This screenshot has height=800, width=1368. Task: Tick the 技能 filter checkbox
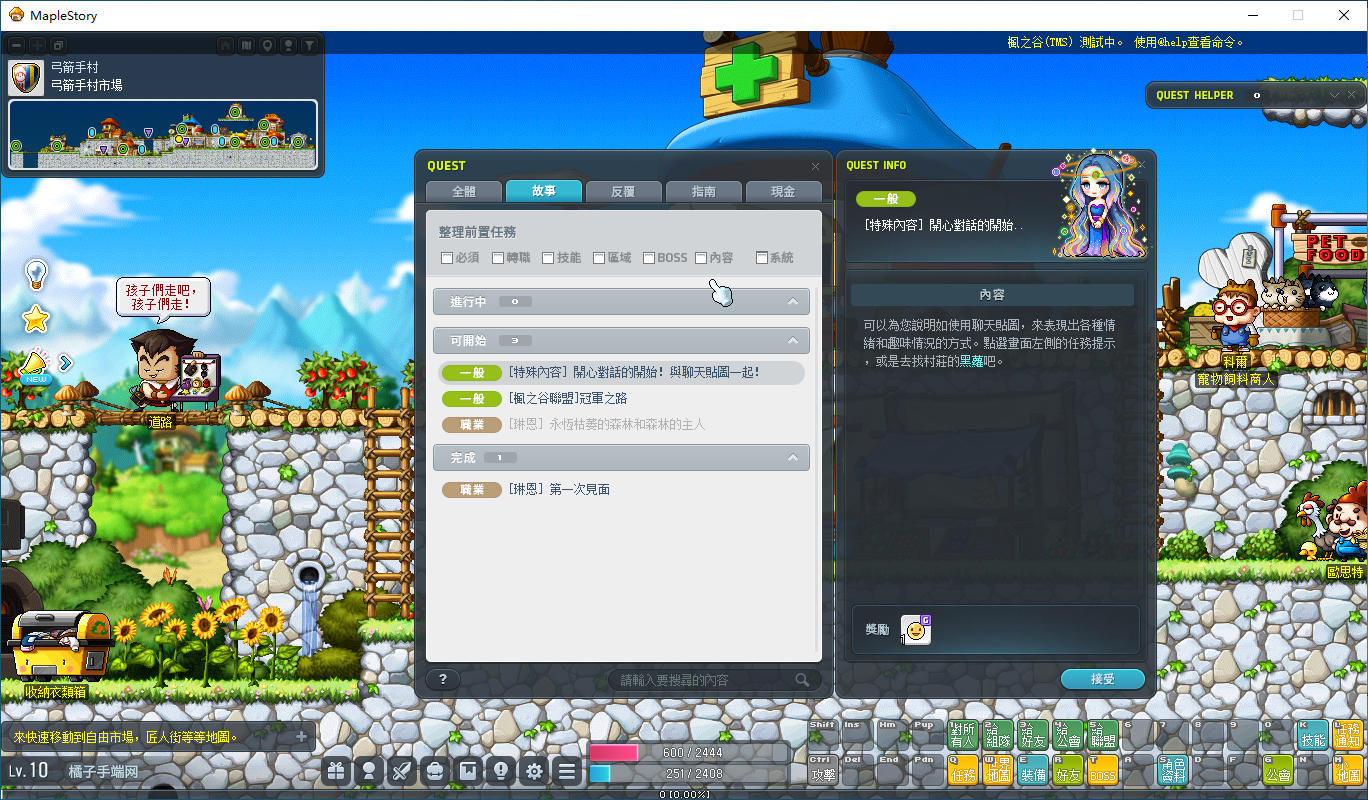pyautogui.click(x=548, y=258)
